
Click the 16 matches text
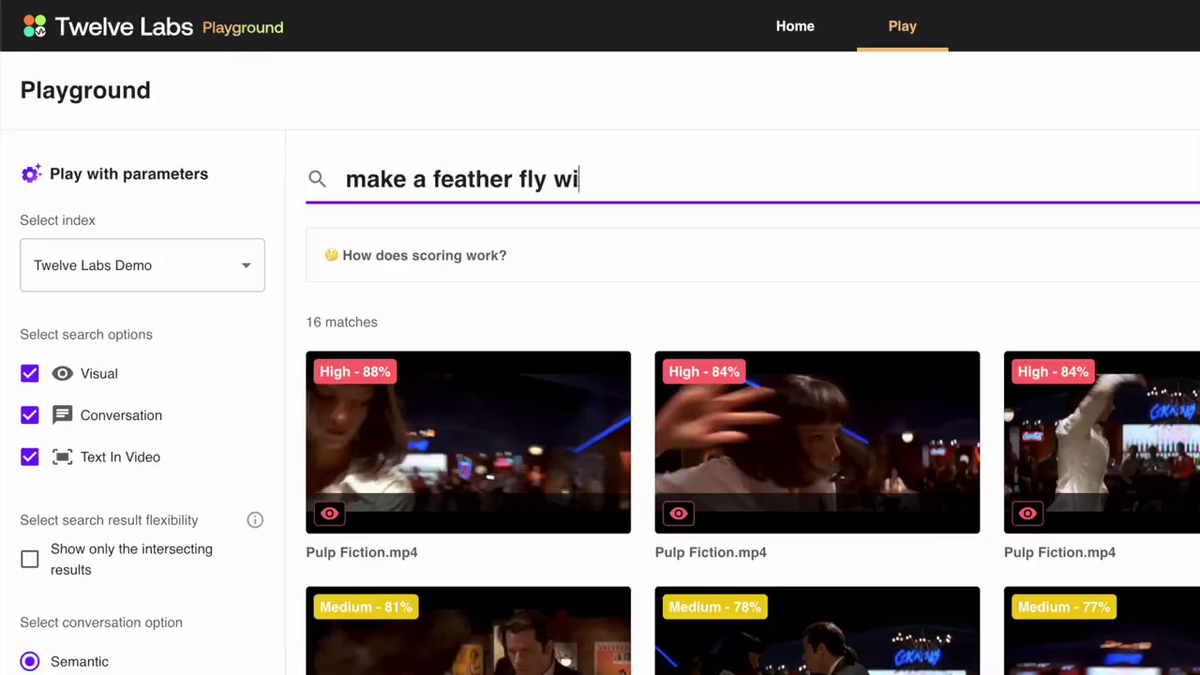[x=342, y=322]
